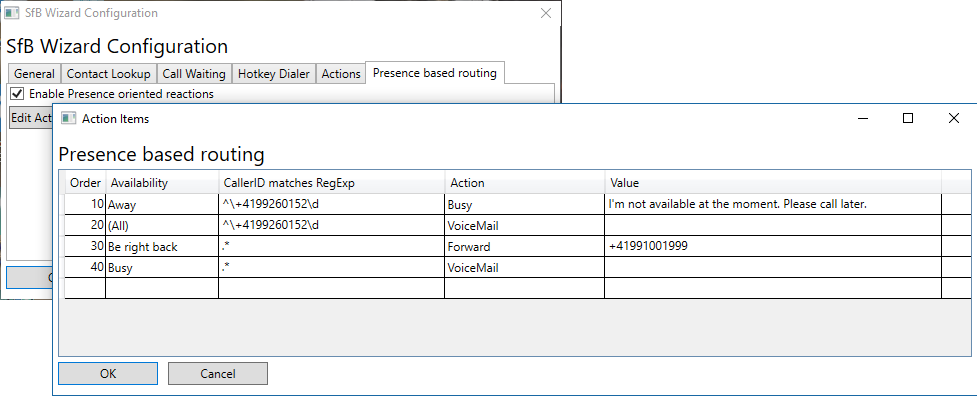Screen dimensions: 977x396
Task: Select the Presence based routing tab
Action: pyautogui.click(x=434, y=73)
